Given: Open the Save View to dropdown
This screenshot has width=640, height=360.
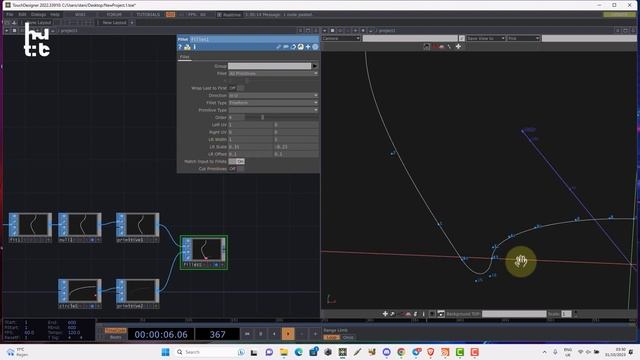Looking at the screenshot, I should (x=486, y=38).
